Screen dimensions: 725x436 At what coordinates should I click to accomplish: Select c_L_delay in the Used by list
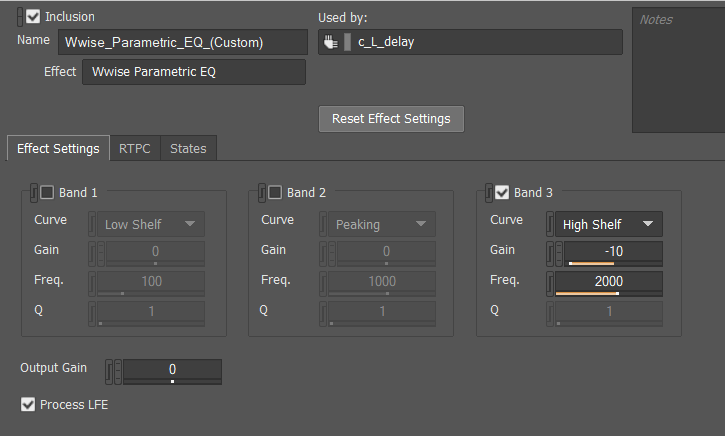point(385,42)
